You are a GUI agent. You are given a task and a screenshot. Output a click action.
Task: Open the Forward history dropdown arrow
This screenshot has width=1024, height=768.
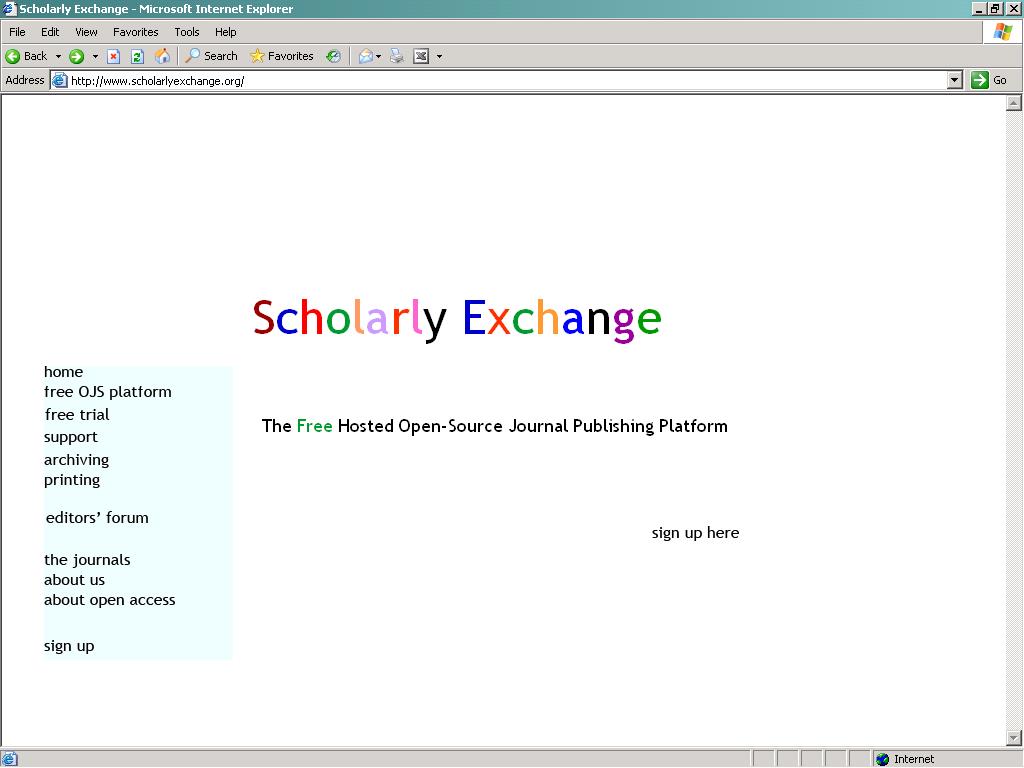95,56
